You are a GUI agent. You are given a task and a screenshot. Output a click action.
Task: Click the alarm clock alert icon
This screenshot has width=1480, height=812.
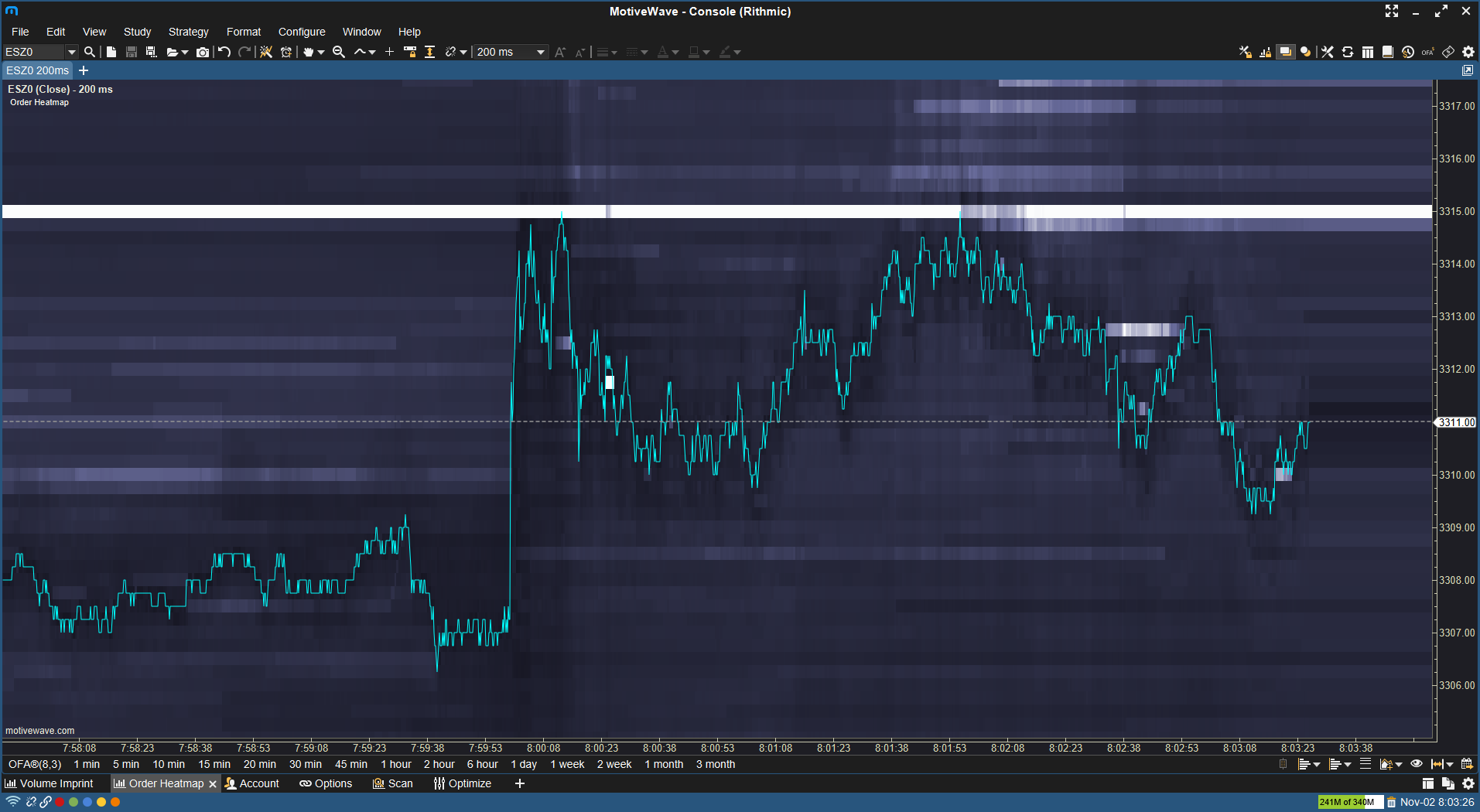286,52
